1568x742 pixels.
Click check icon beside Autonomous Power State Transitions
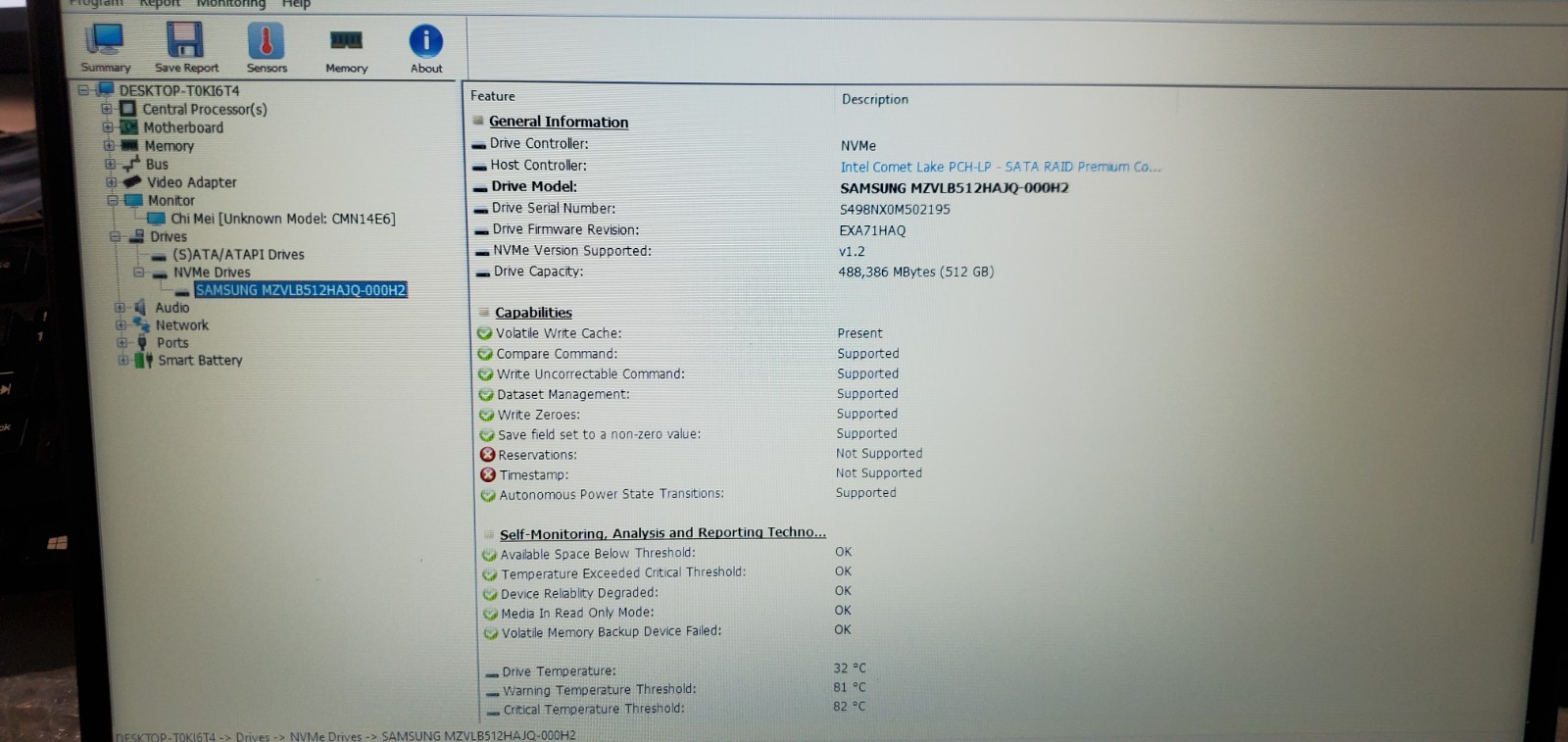pos(488,495)
